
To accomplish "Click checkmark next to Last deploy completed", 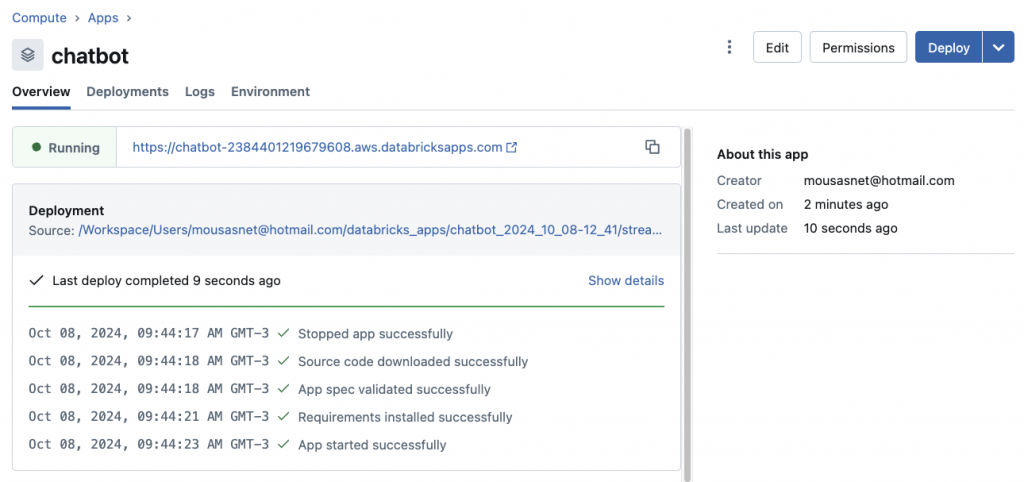I will 37,281.
